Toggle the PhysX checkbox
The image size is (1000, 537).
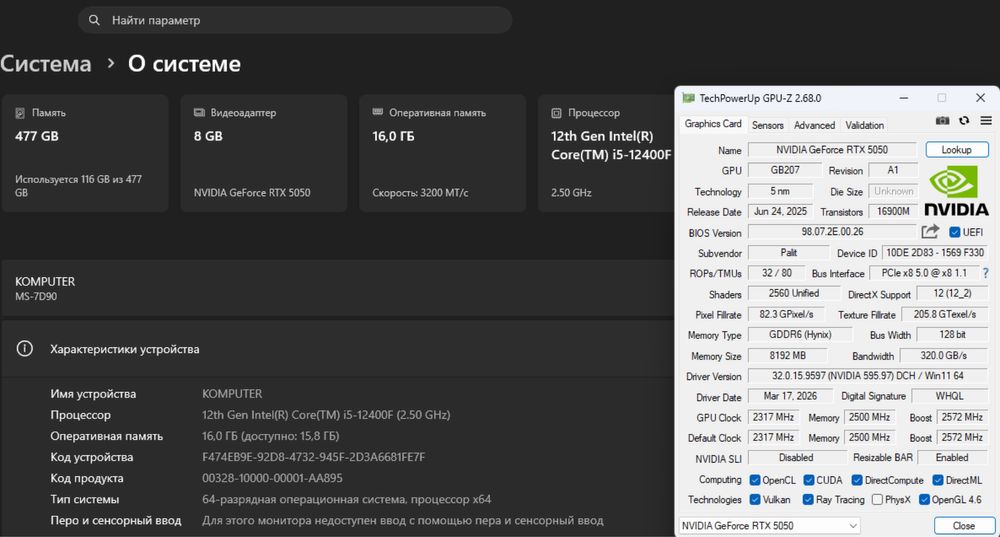click(877, 499)
